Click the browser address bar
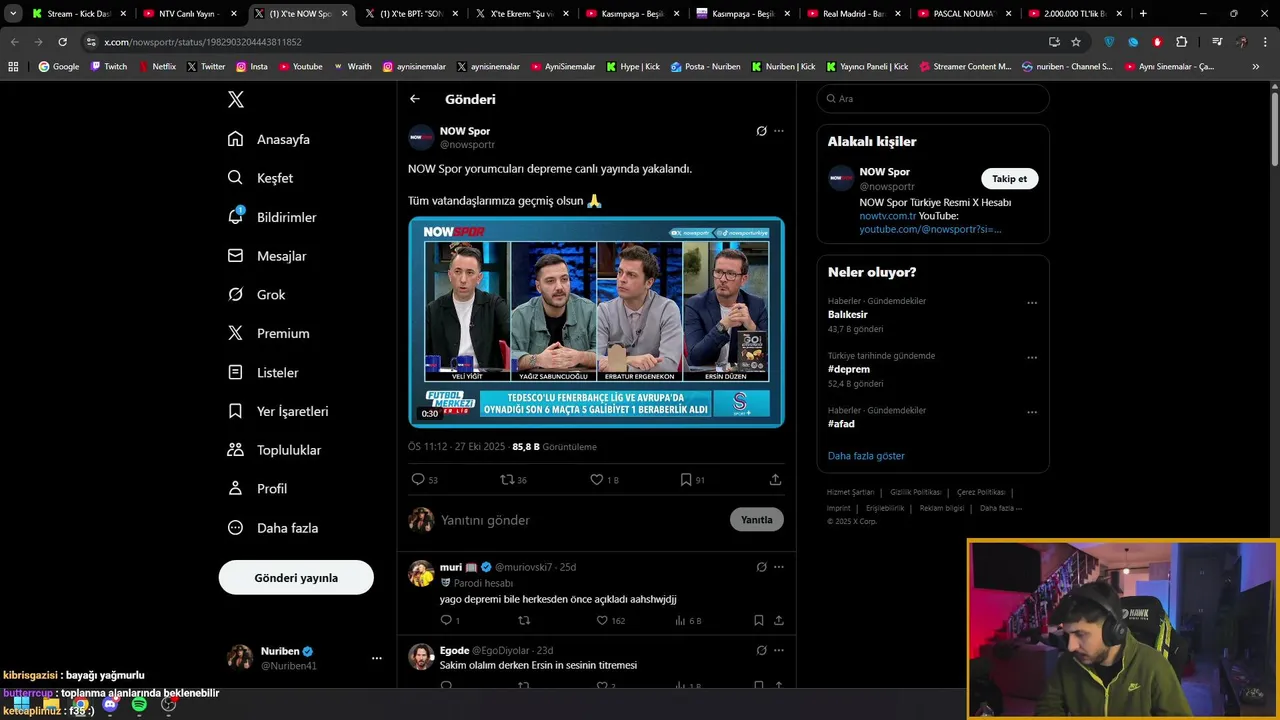 pos(560,42)
